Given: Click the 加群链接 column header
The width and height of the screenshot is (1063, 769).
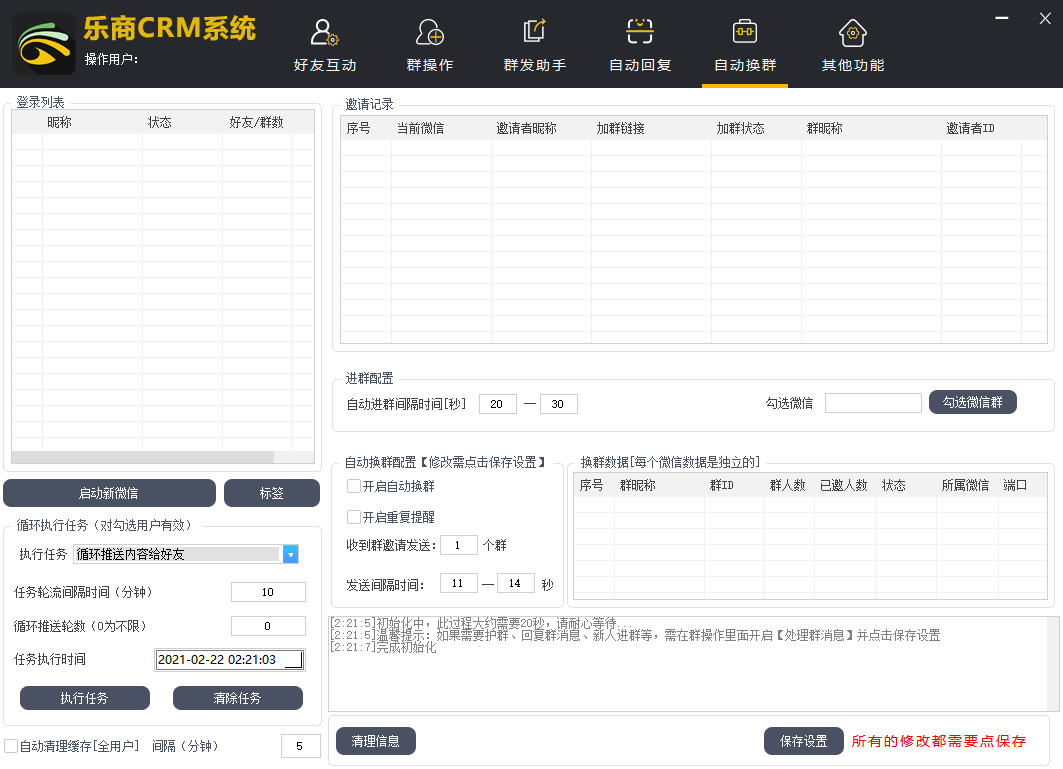Looking at the screenshot, I should pyautogui.click(x=620, y=128).
